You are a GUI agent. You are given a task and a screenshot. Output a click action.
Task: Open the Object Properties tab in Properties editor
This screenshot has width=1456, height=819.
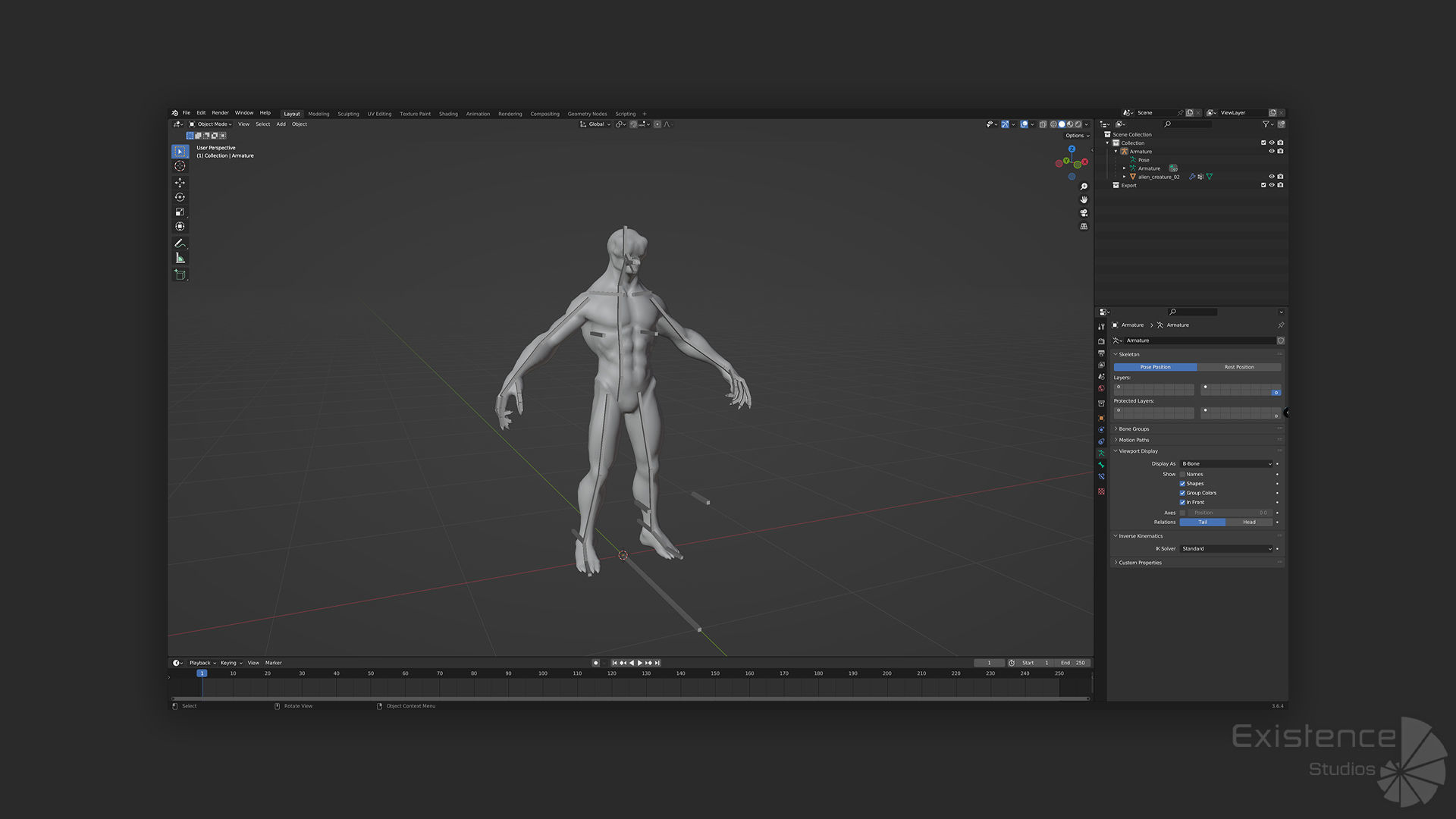coord(1101,416)
